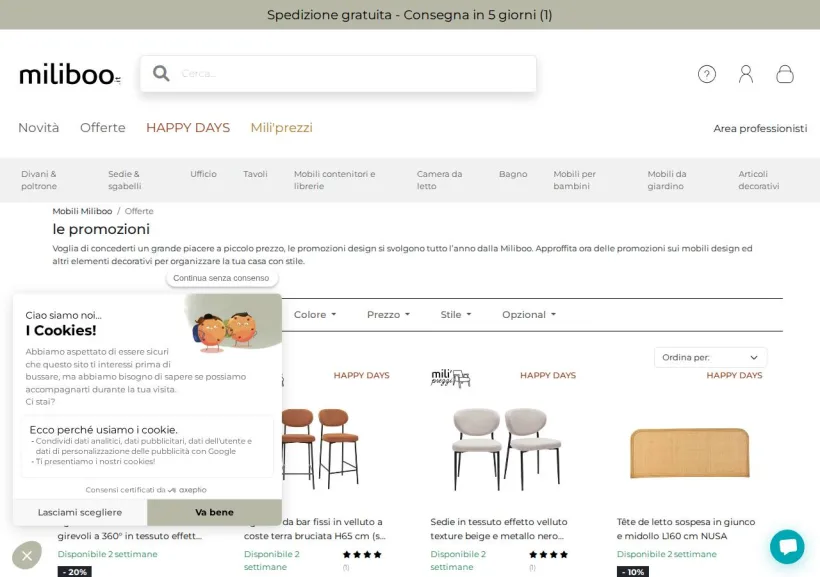The image size is (820, 577).
Task: Click the four-star rating on grey chairs
Action: coord(548,555)
